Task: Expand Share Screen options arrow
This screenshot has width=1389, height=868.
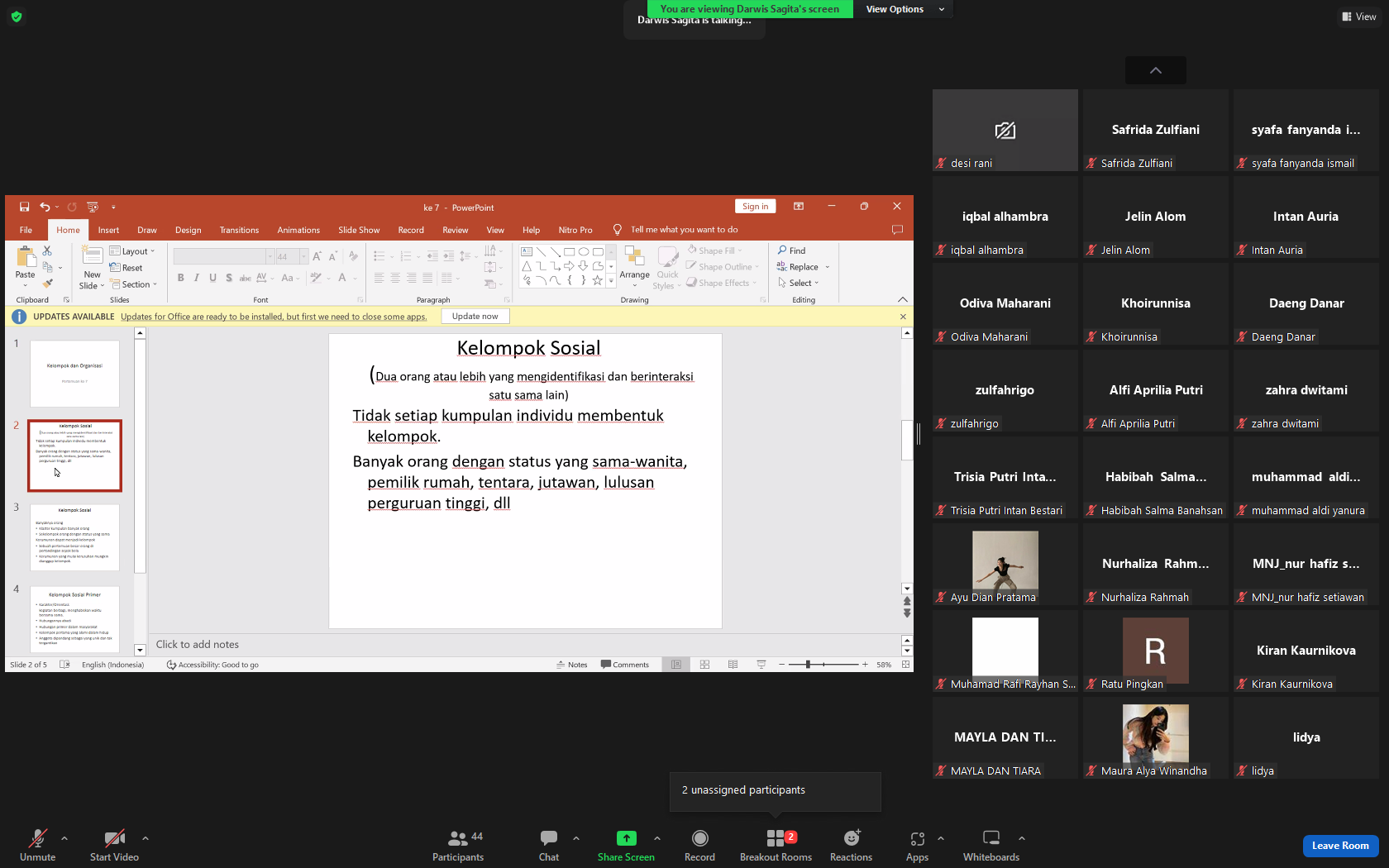Action: click(x=657, y=838)
